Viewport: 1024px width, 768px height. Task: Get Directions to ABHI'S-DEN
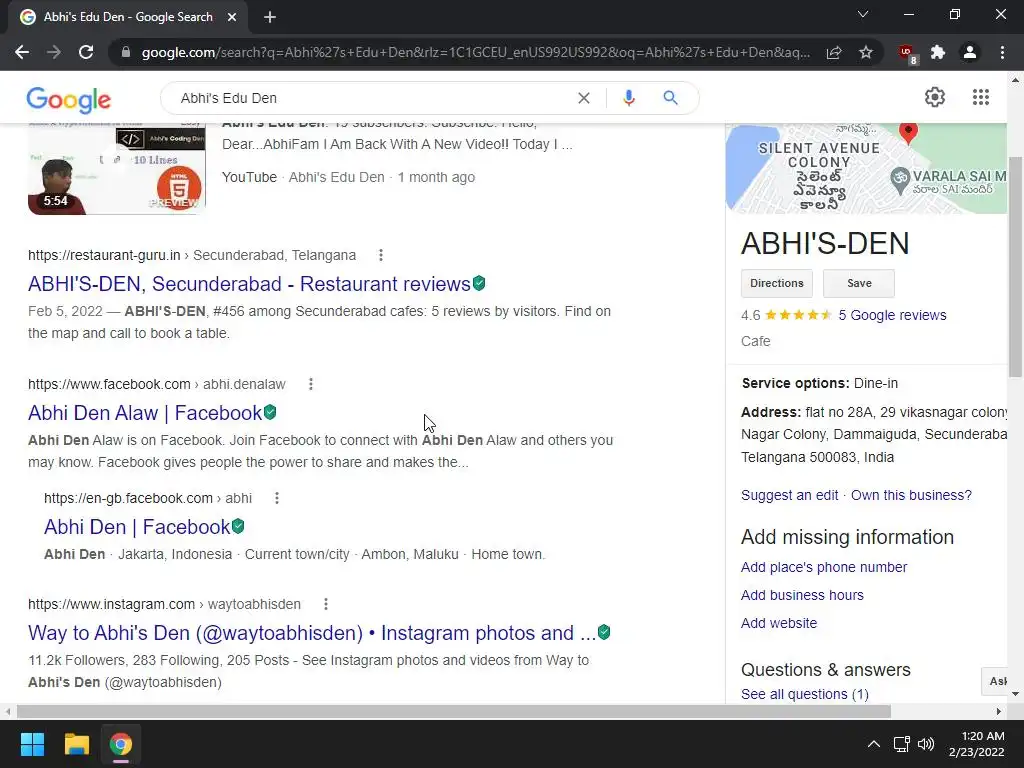tap(776, 283)
